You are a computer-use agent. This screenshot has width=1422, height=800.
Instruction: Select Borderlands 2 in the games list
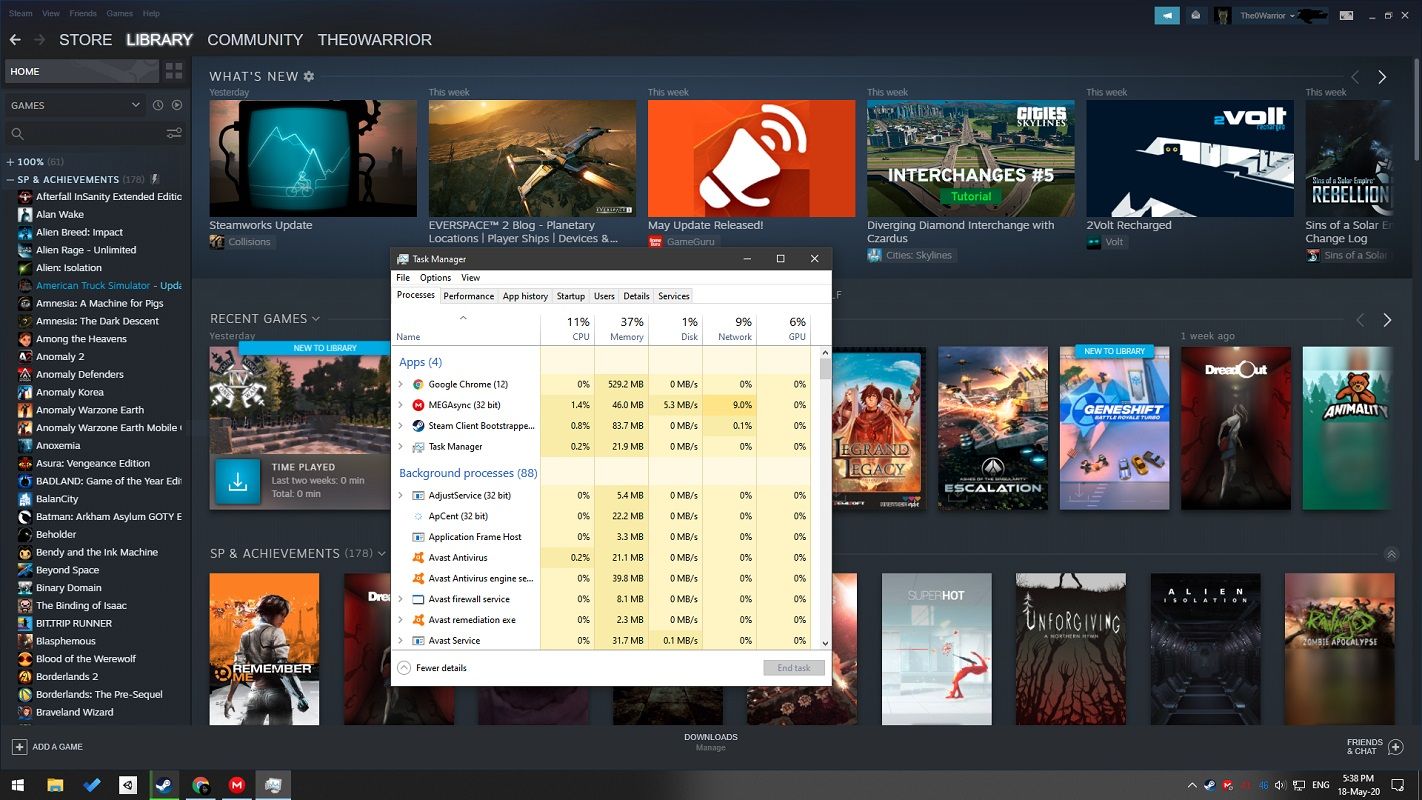pos(66,677)
